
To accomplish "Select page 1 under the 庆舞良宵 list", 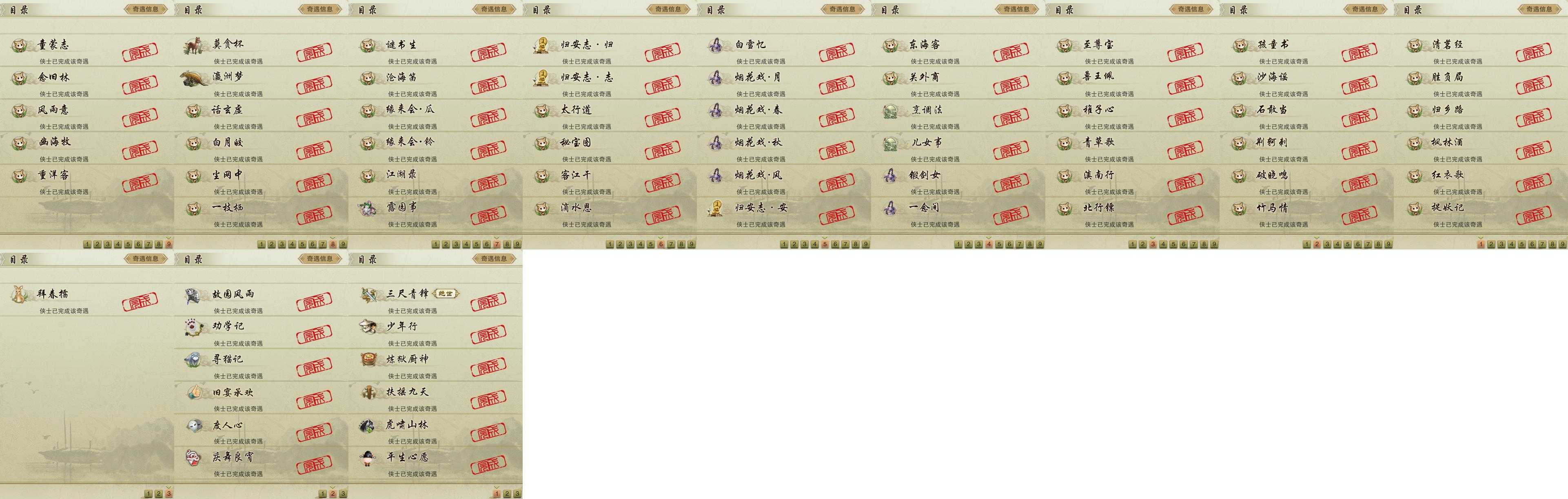I will pos(322,494).
